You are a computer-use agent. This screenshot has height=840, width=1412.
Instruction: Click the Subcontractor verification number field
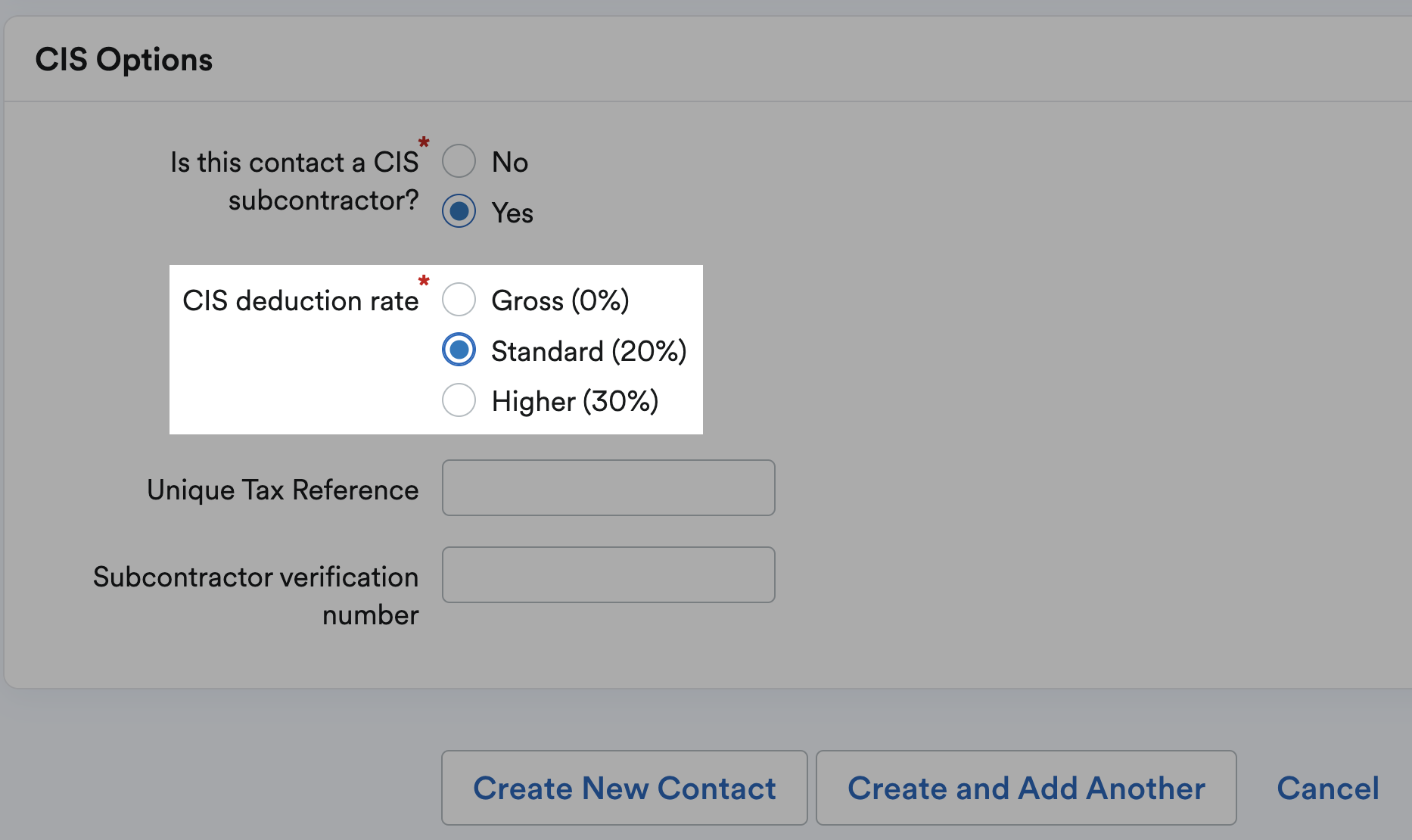[608, 575]
